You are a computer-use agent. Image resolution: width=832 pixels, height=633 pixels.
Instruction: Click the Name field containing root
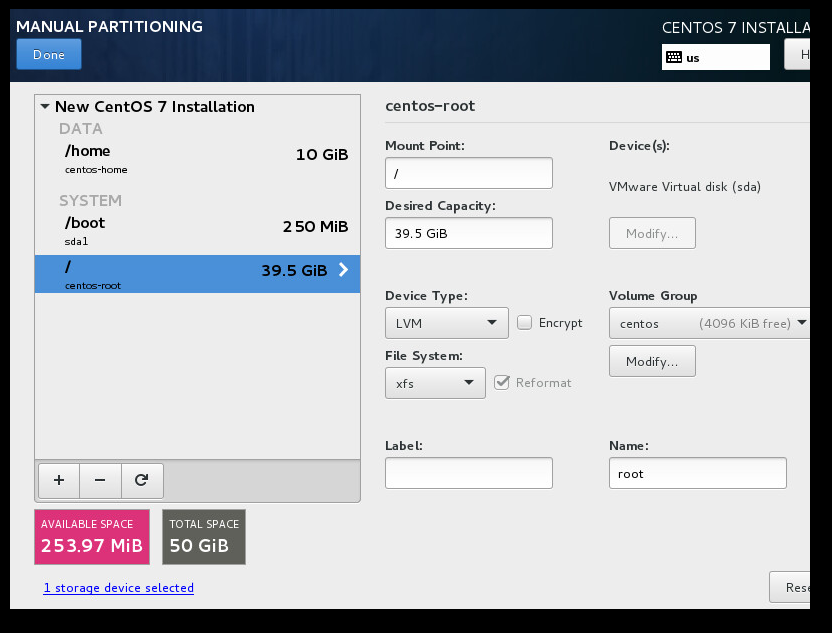tap(698, 473)
